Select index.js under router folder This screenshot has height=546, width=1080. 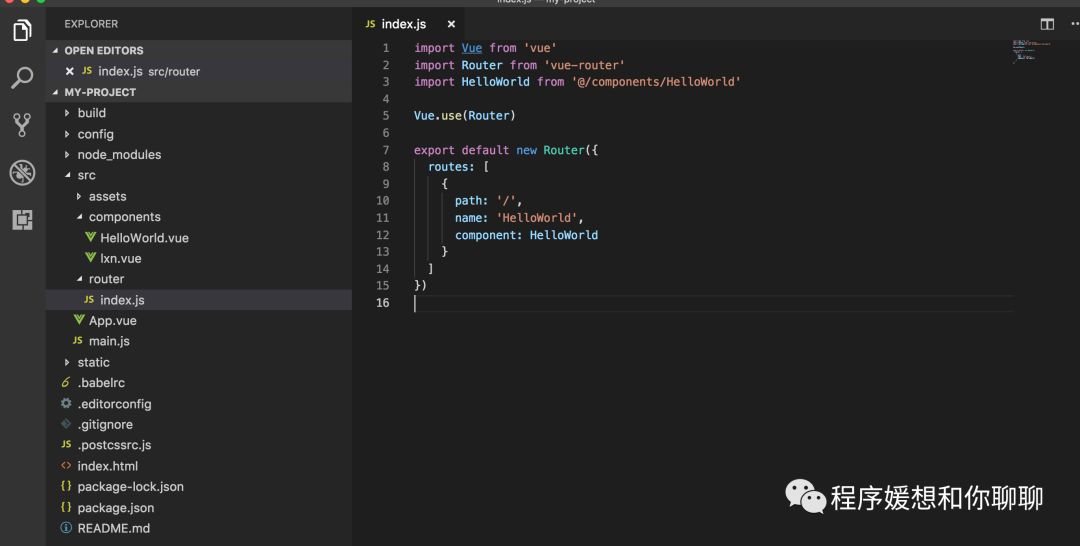coord(198,300)
